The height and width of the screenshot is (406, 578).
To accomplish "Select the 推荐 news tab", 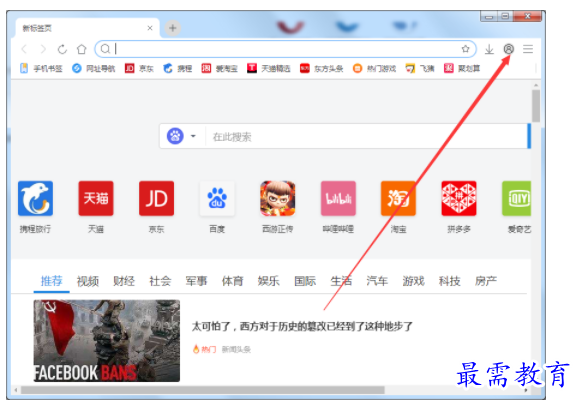I will pyautogui.click(x=52, y=281).
